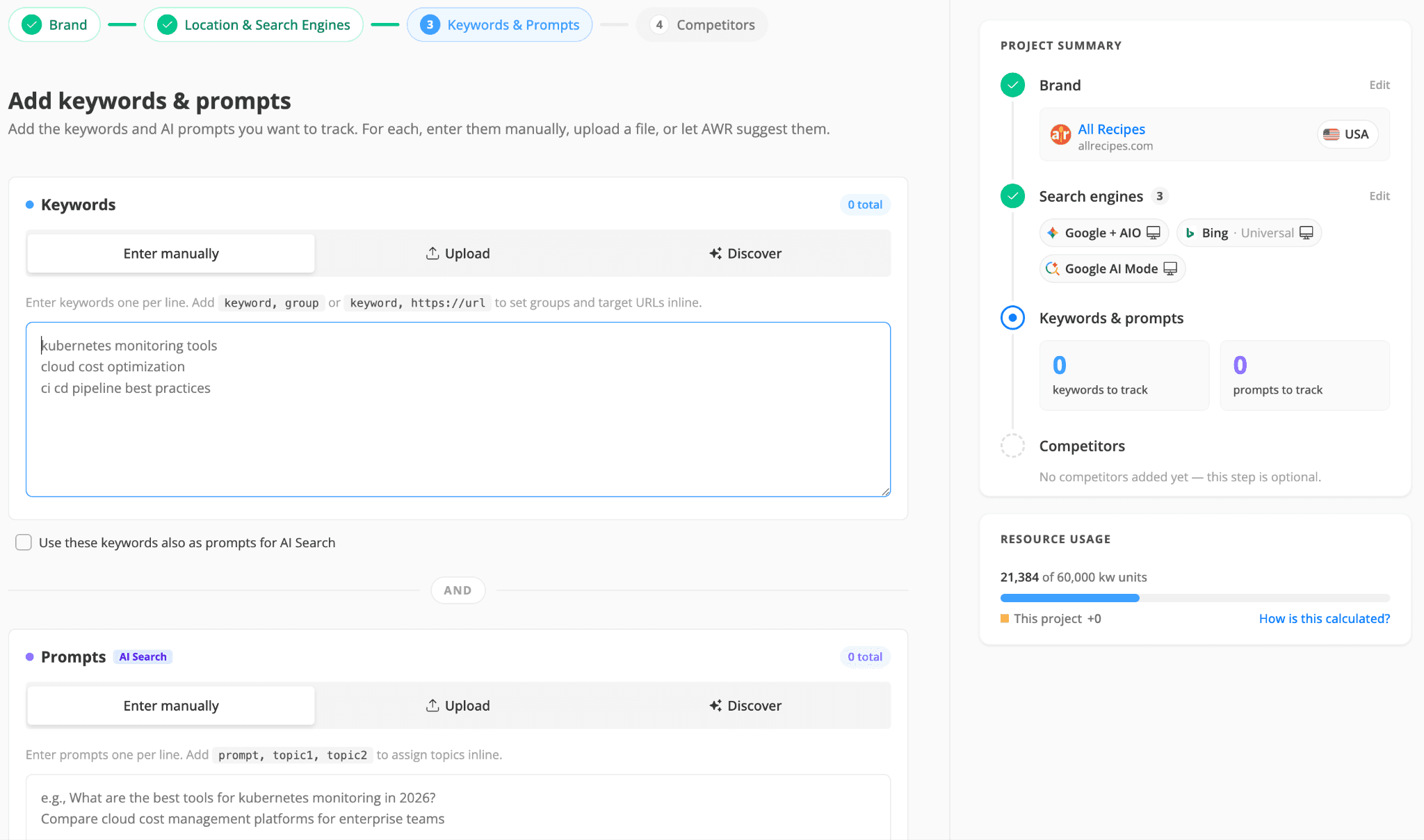Click the 'keyword, https://url' code hint

(417, 302)
